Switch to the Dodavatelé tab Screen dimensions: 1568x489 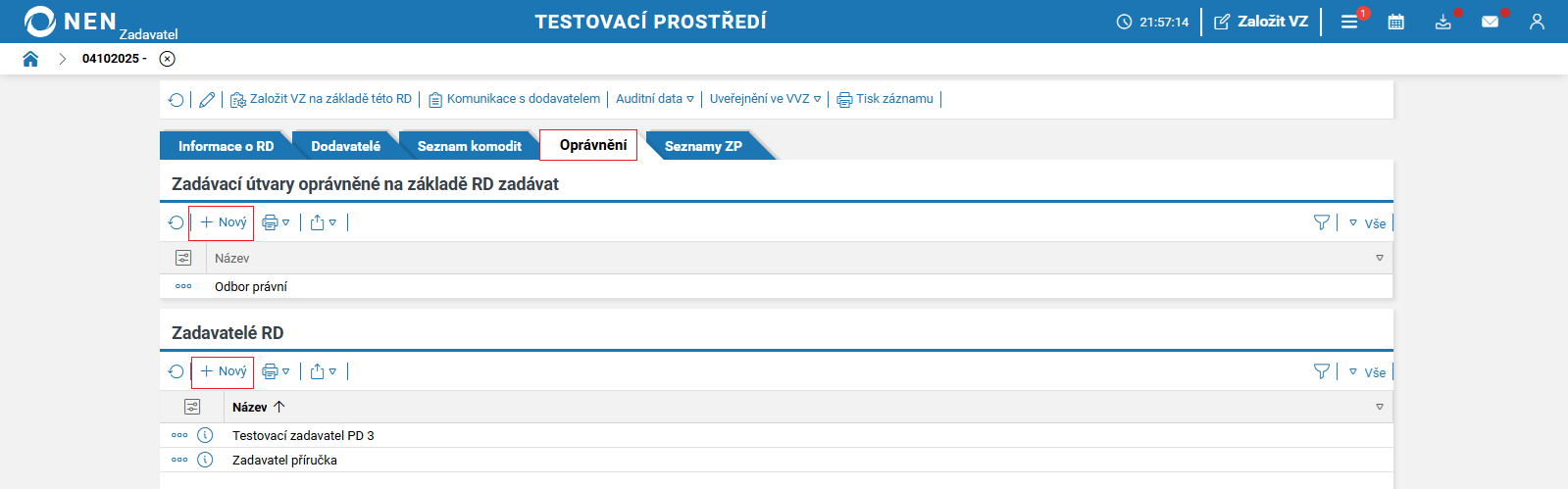point(345,146)
